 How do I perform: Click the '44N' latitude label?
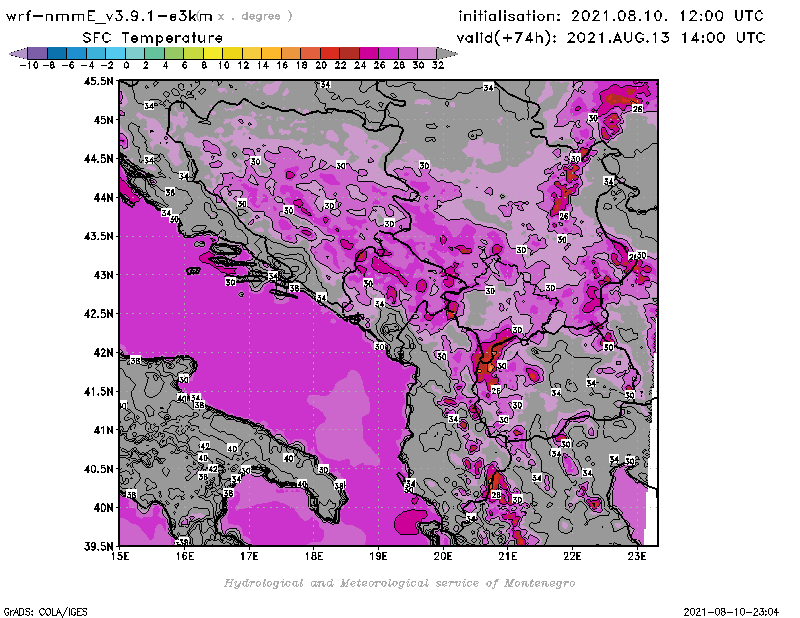(103, 197)
